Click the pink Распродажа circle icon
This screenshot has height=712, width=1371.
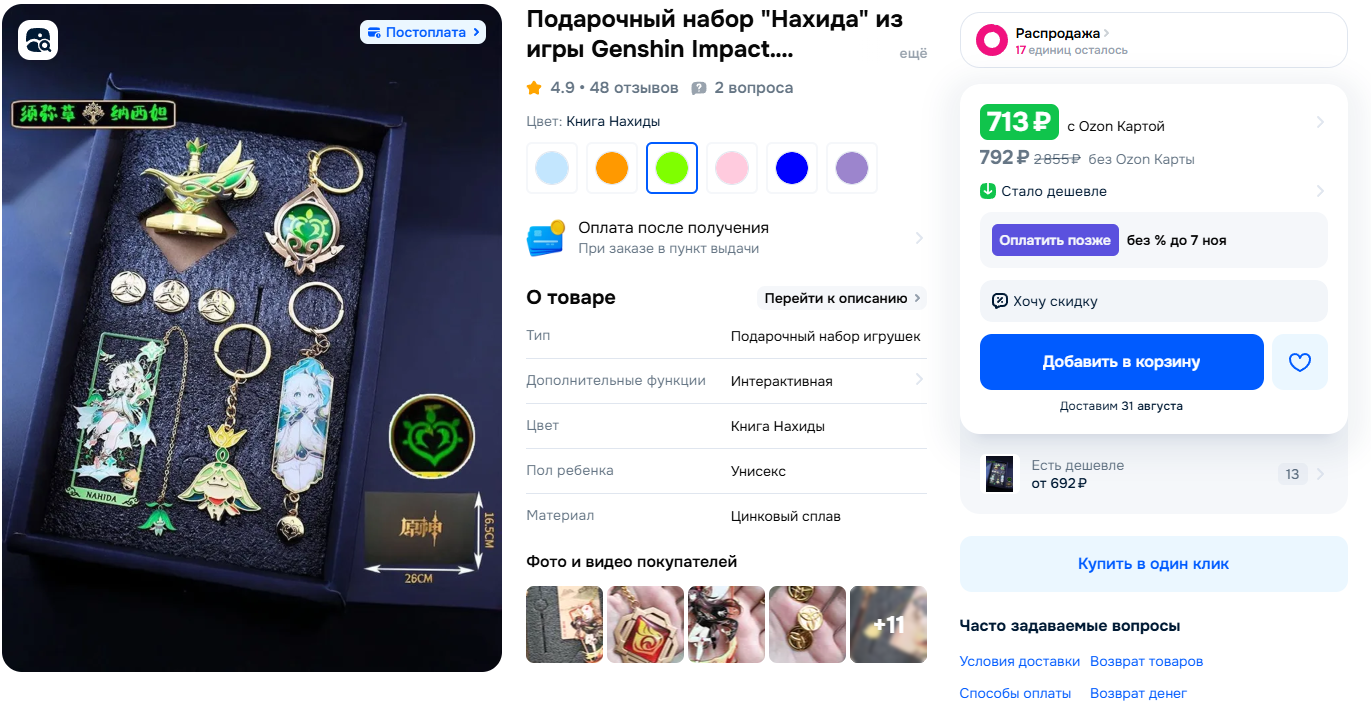(991, 40)
